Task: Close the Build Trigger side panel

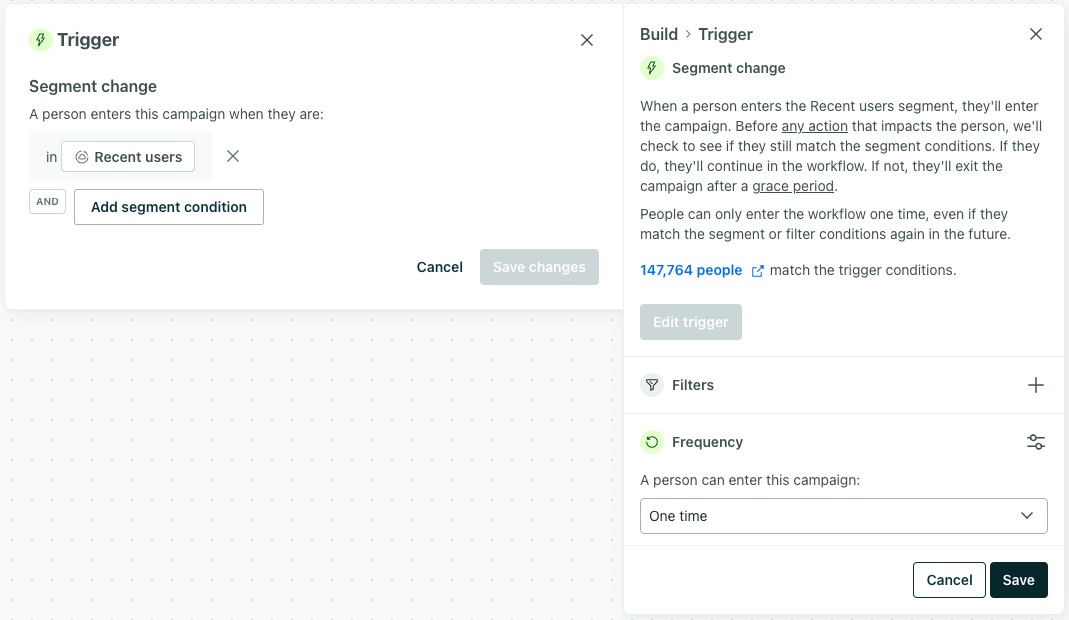Action: point(1036,34)
